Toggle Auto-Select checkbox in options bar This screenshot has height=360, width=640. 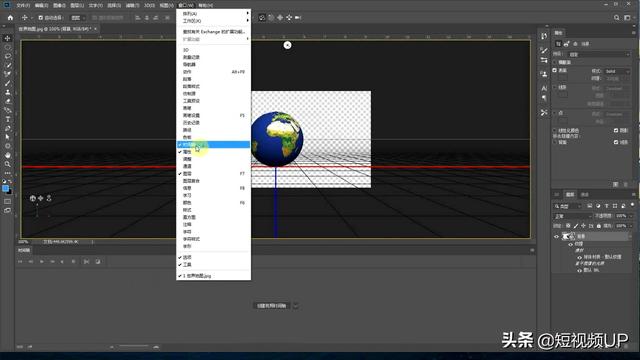coord(40,18)
